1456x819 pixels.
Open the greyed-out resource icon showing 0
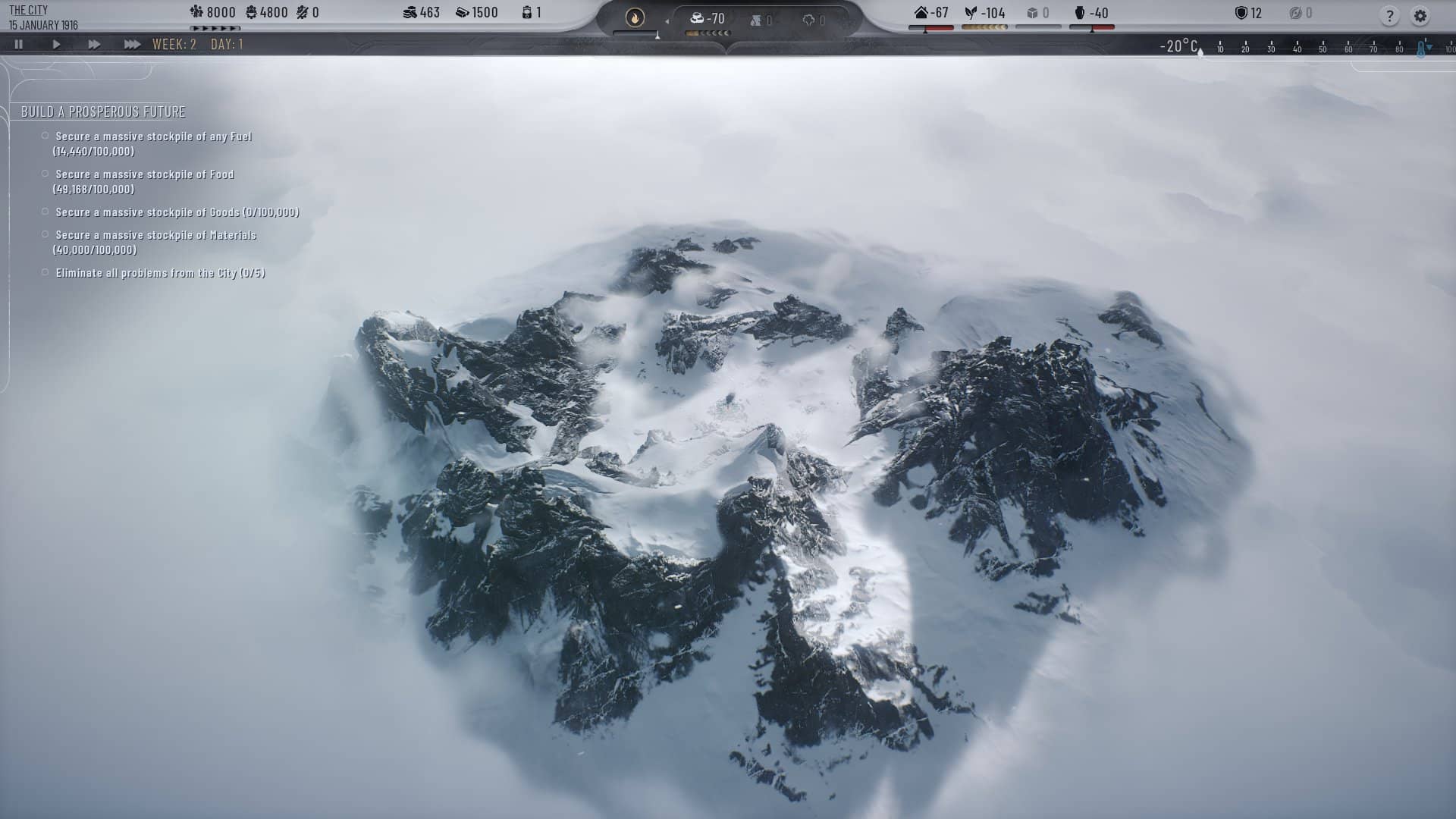pyautogui.click(x=1301, y=12)
